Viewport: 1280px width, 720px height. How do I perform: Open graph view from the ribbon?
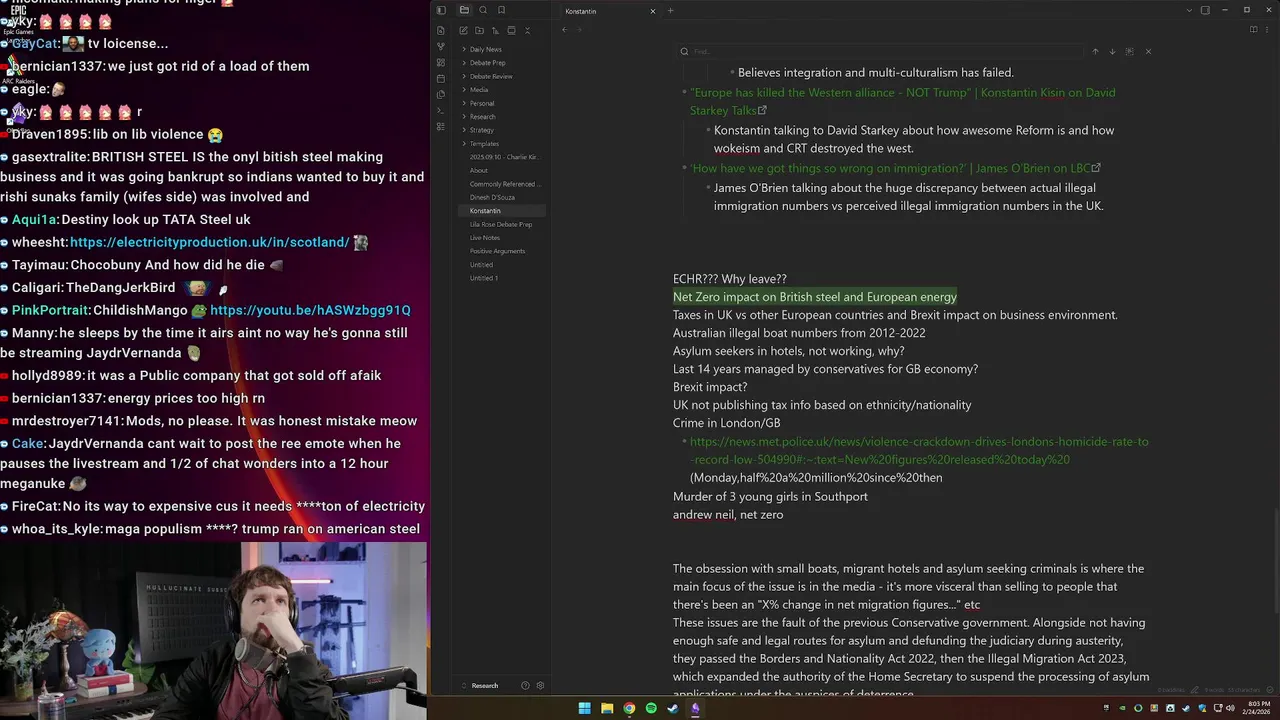pyautogui.click(x=441, y=47)
